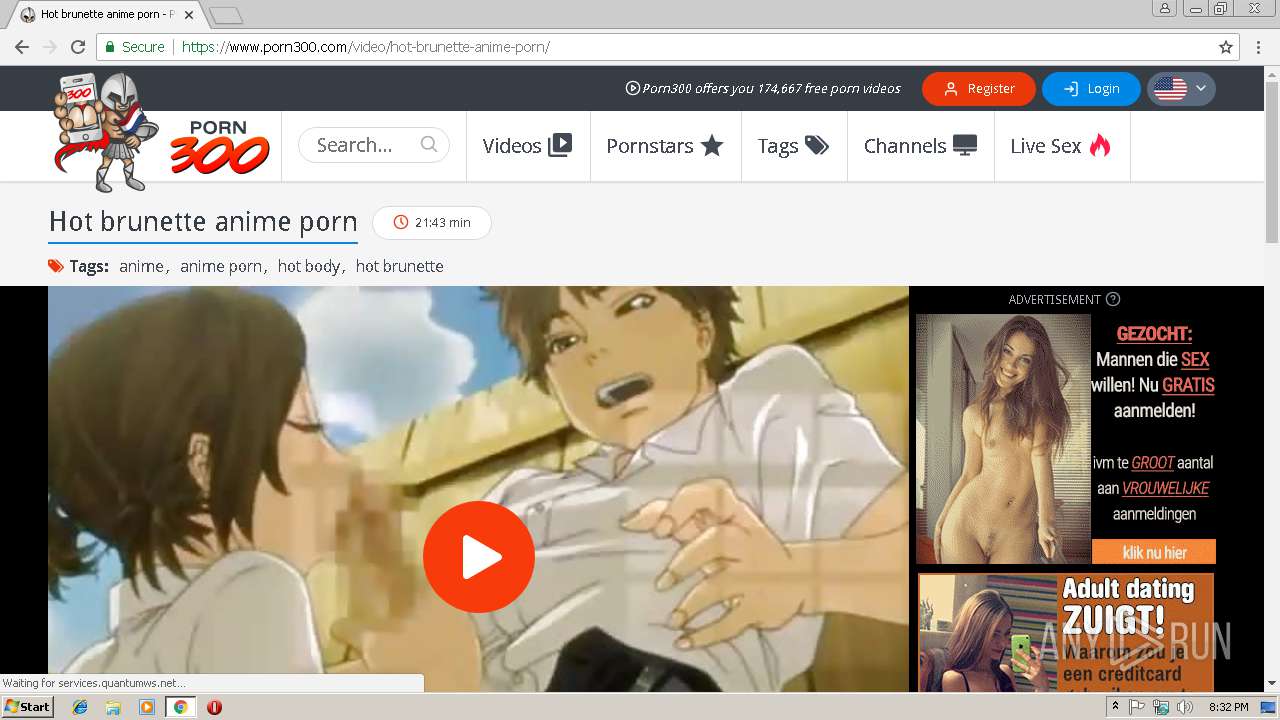1280x720 pixels.
Task: Switch to the Chrome taskbar icon
Action: [181, 707]
